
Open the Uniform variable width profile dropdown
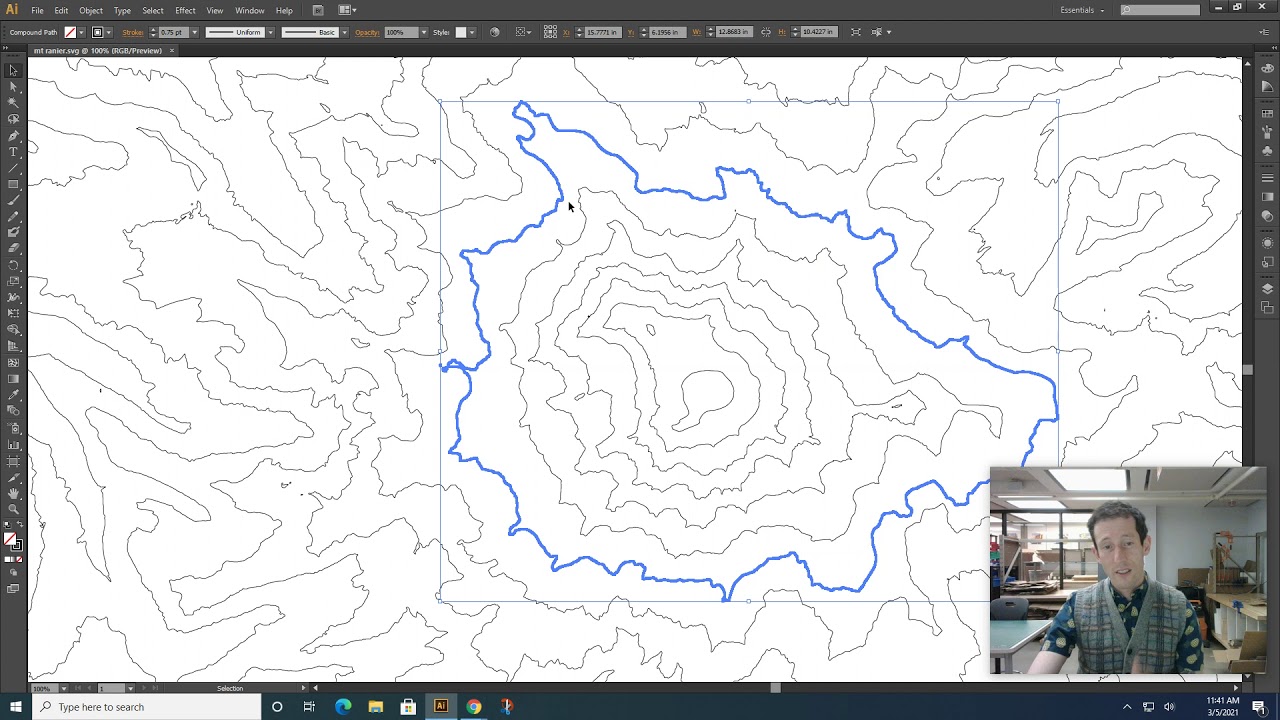point(268,32)
